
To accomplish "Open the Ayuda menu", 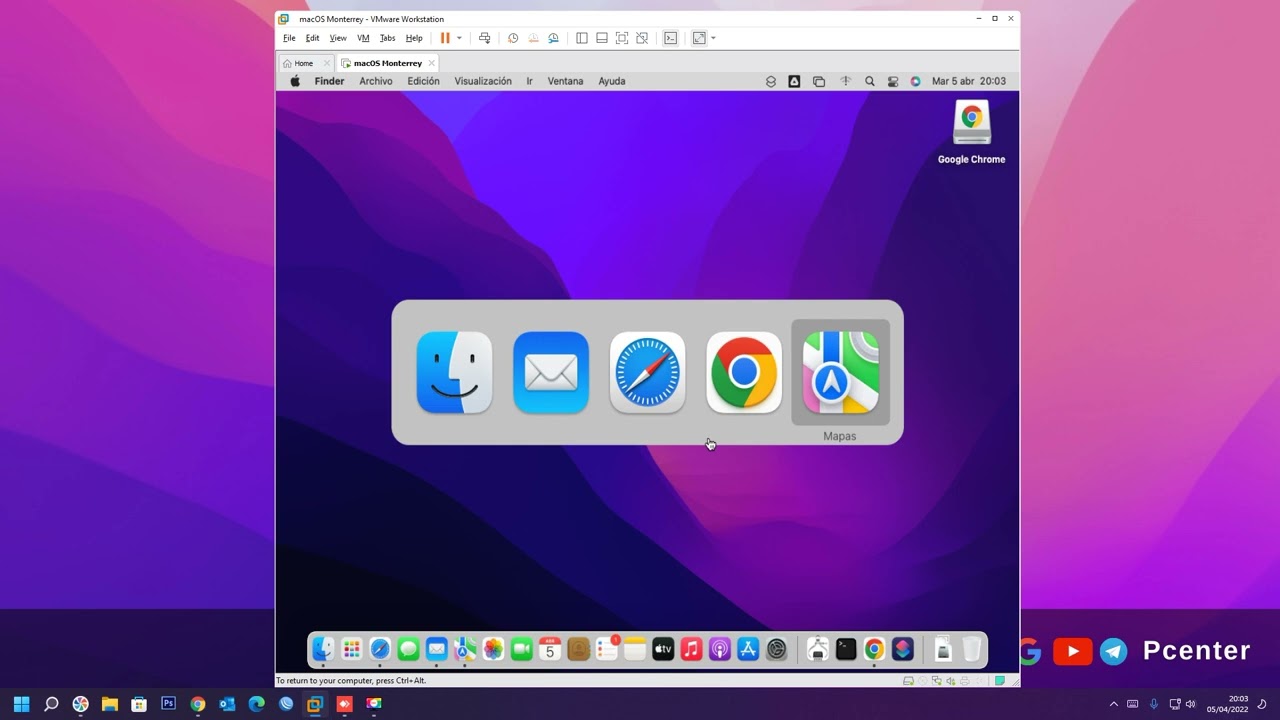I will click(612, 81).
